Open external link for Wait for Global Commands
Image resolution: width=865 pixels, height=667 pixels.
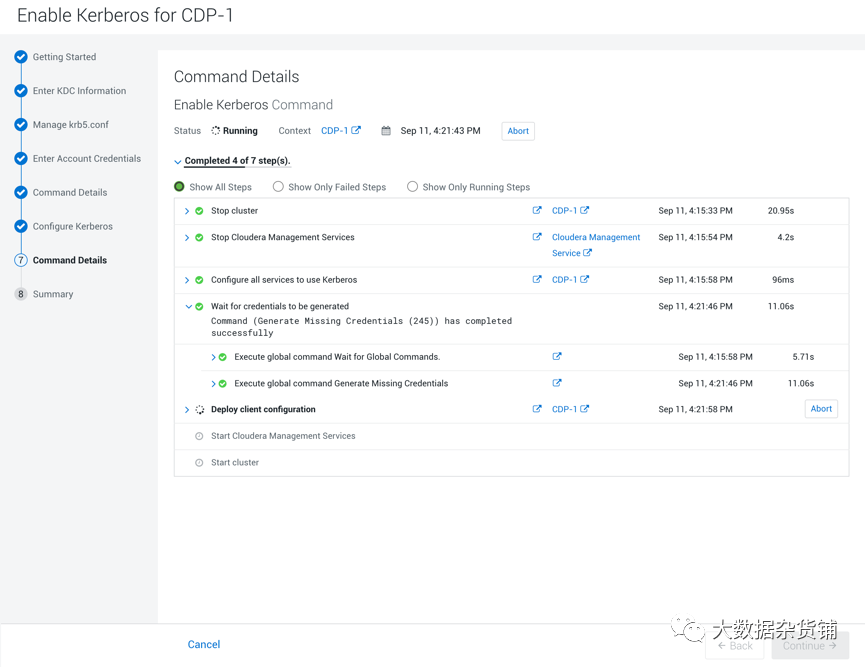pos(557,356)
